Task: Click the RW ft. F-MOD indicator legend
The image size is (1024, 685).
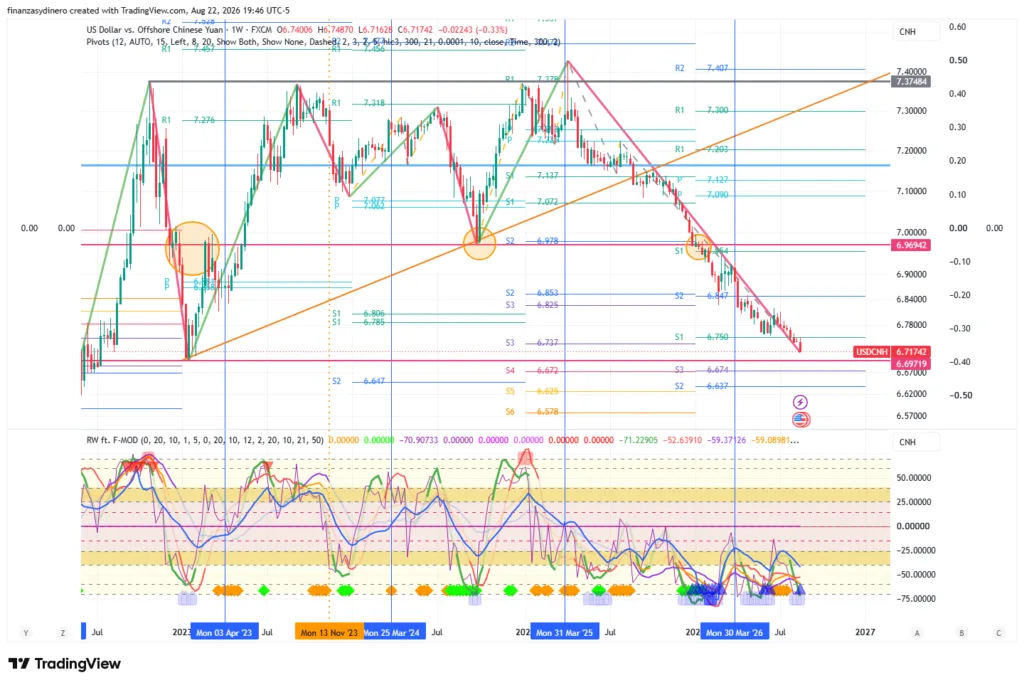Action: click(x=205, y=440)
